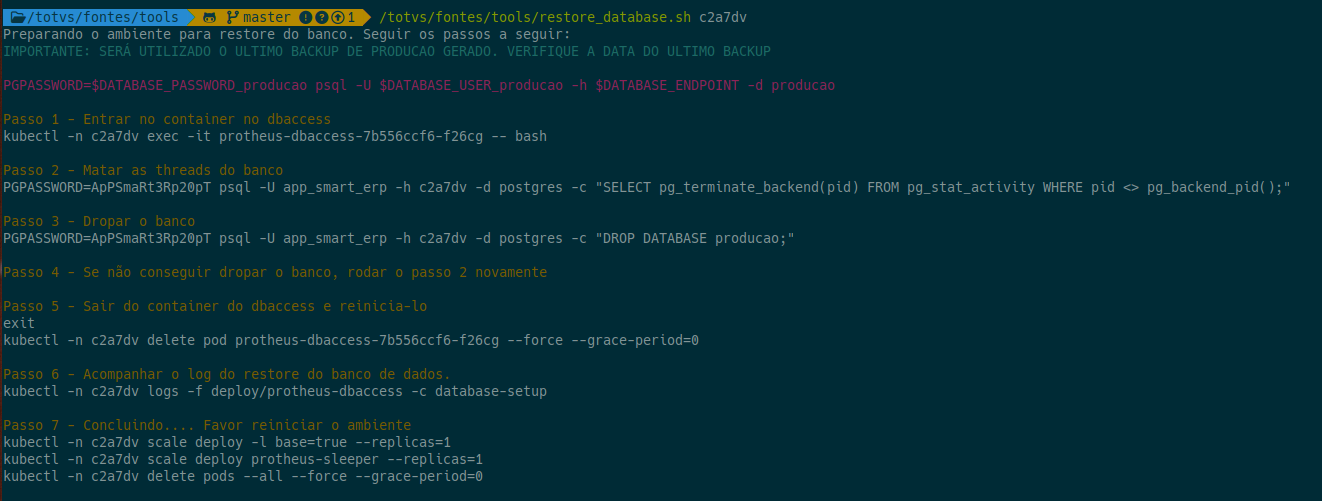Click the 'Passo 4' retry instruction line

[275, 273]
